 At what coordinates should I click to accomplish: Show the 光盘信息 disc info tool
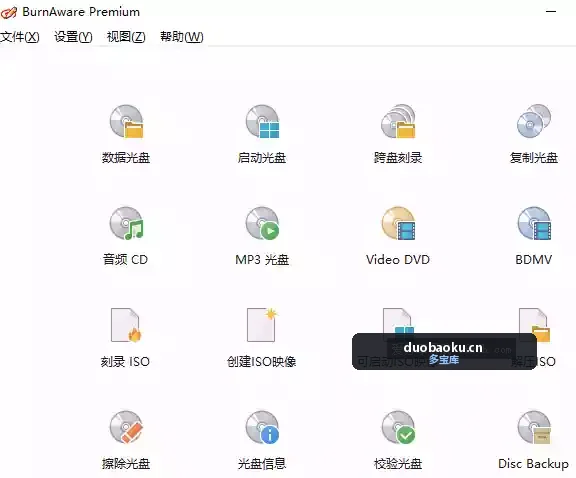point(262,440)
